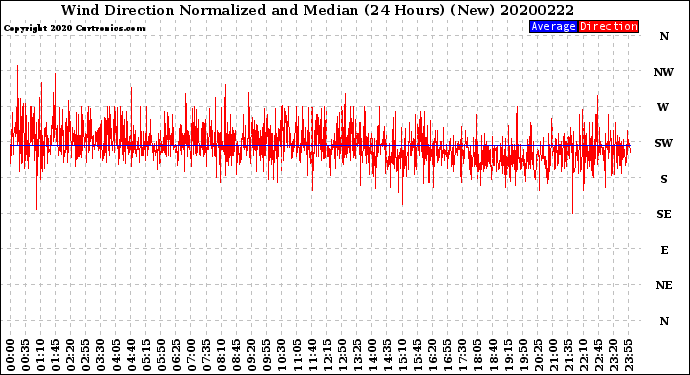Click the 12:50 time axis label
This screenshot has width=690, height=375.
pos(342,355)
